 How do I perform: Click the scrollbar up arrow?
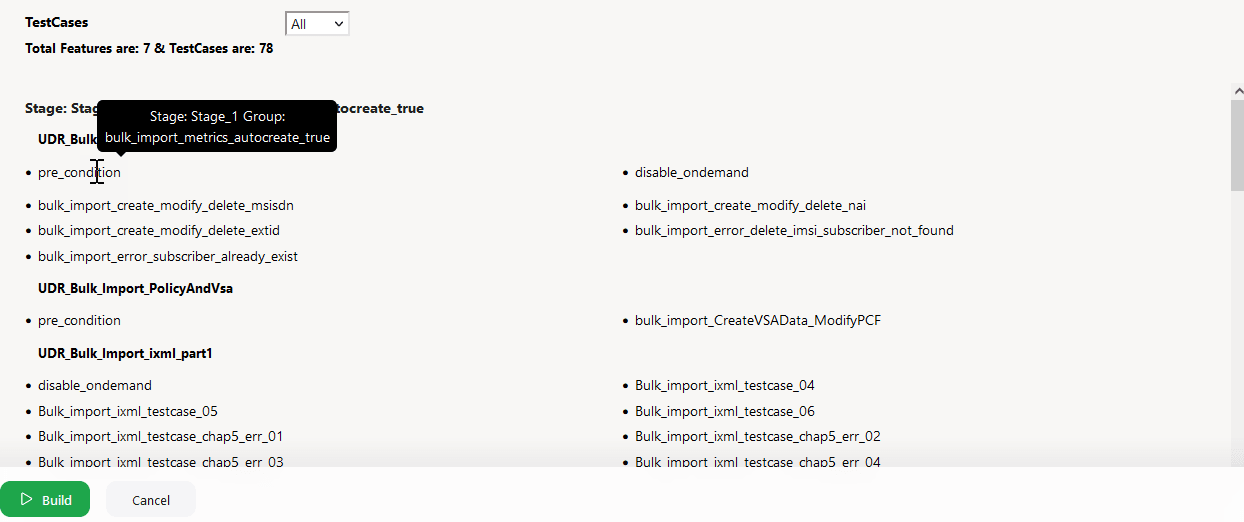(1237, 91)
